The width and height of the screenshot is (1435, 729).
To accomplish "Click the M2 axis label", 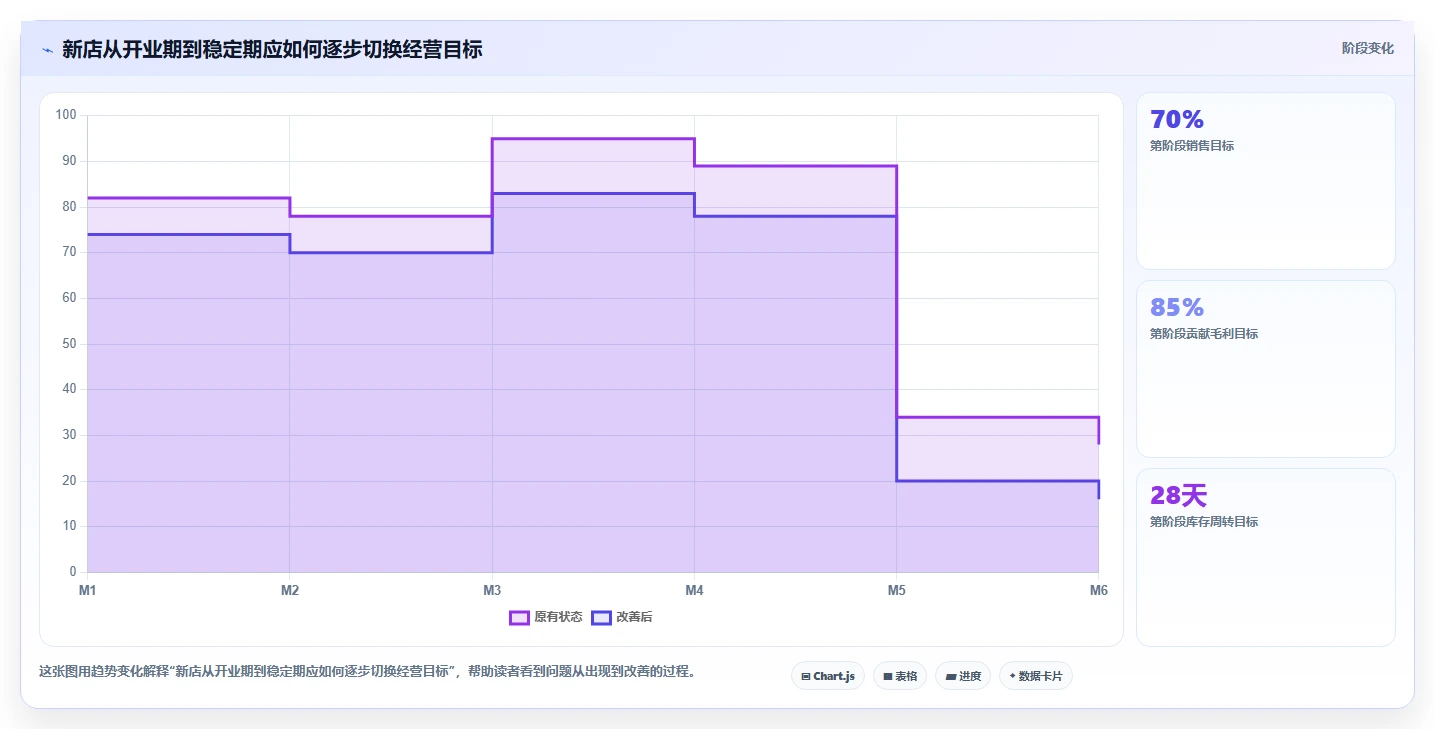I will (290, 591).
